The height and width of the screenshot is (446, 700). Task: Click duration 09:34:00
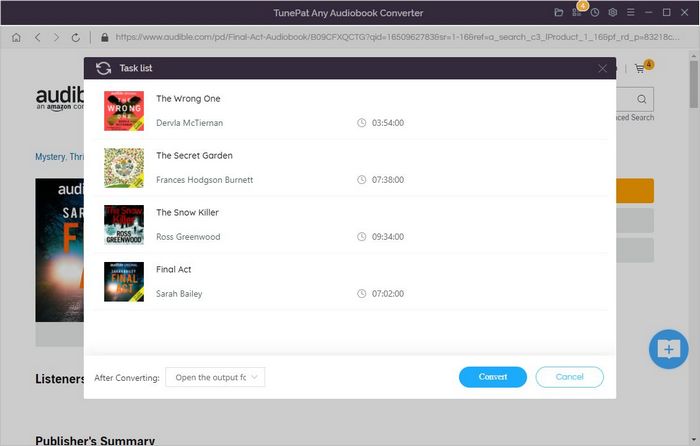(388, 237)
